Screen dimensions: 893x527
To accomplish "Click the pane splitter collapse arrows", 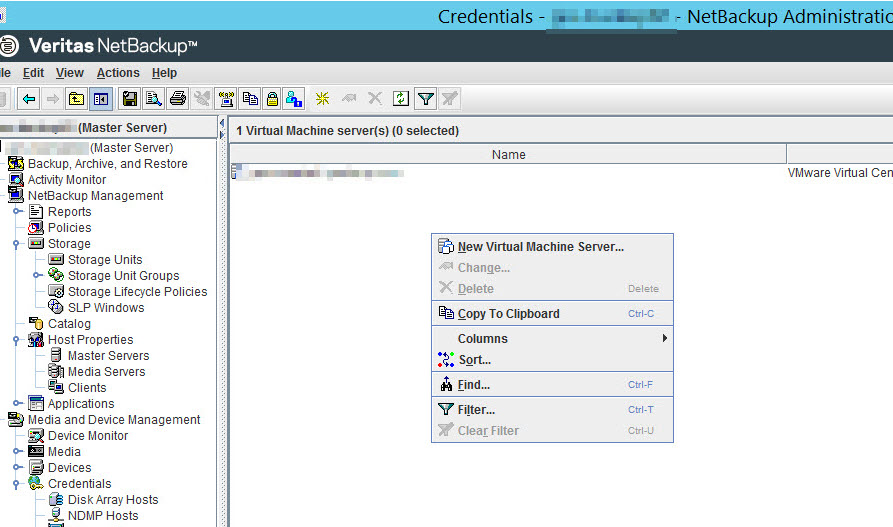I will click(222, 128).
